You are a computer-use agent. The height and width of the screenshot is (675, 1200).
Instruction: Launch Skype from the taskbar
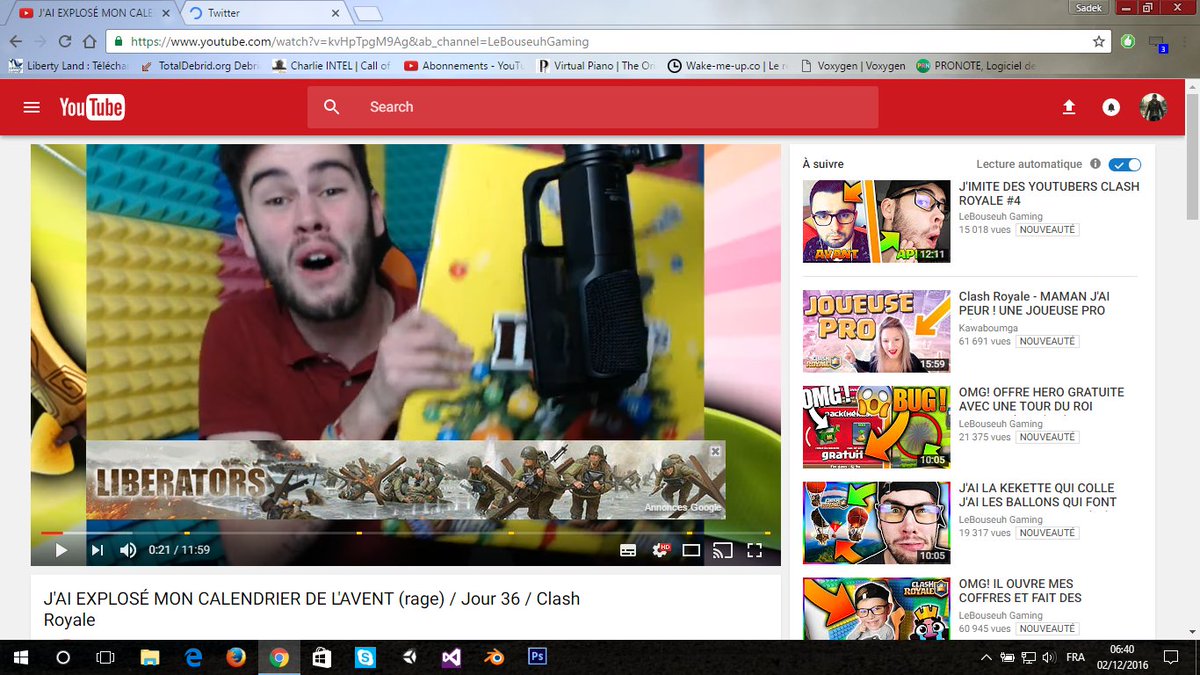pos(365,657)
